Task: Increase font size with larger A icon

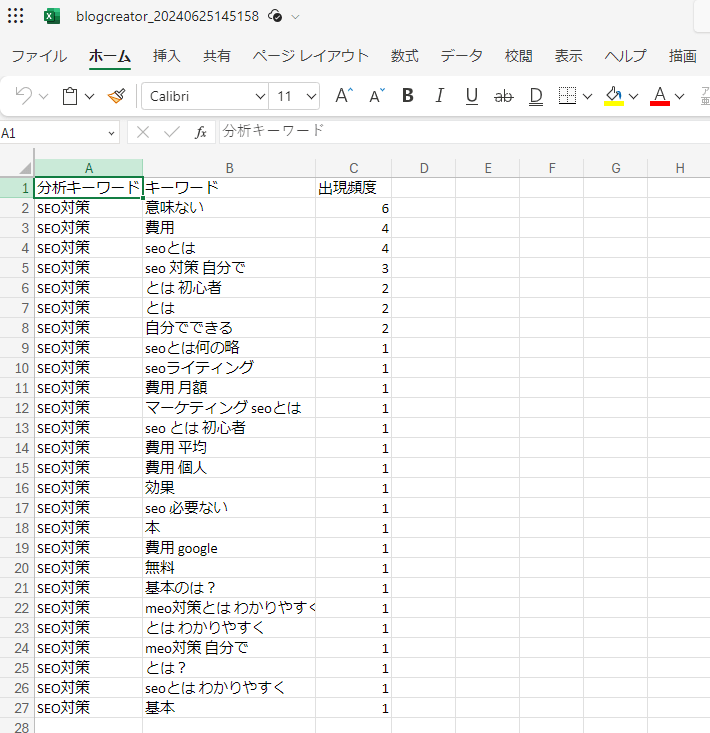Action: [x=343, y=96]
